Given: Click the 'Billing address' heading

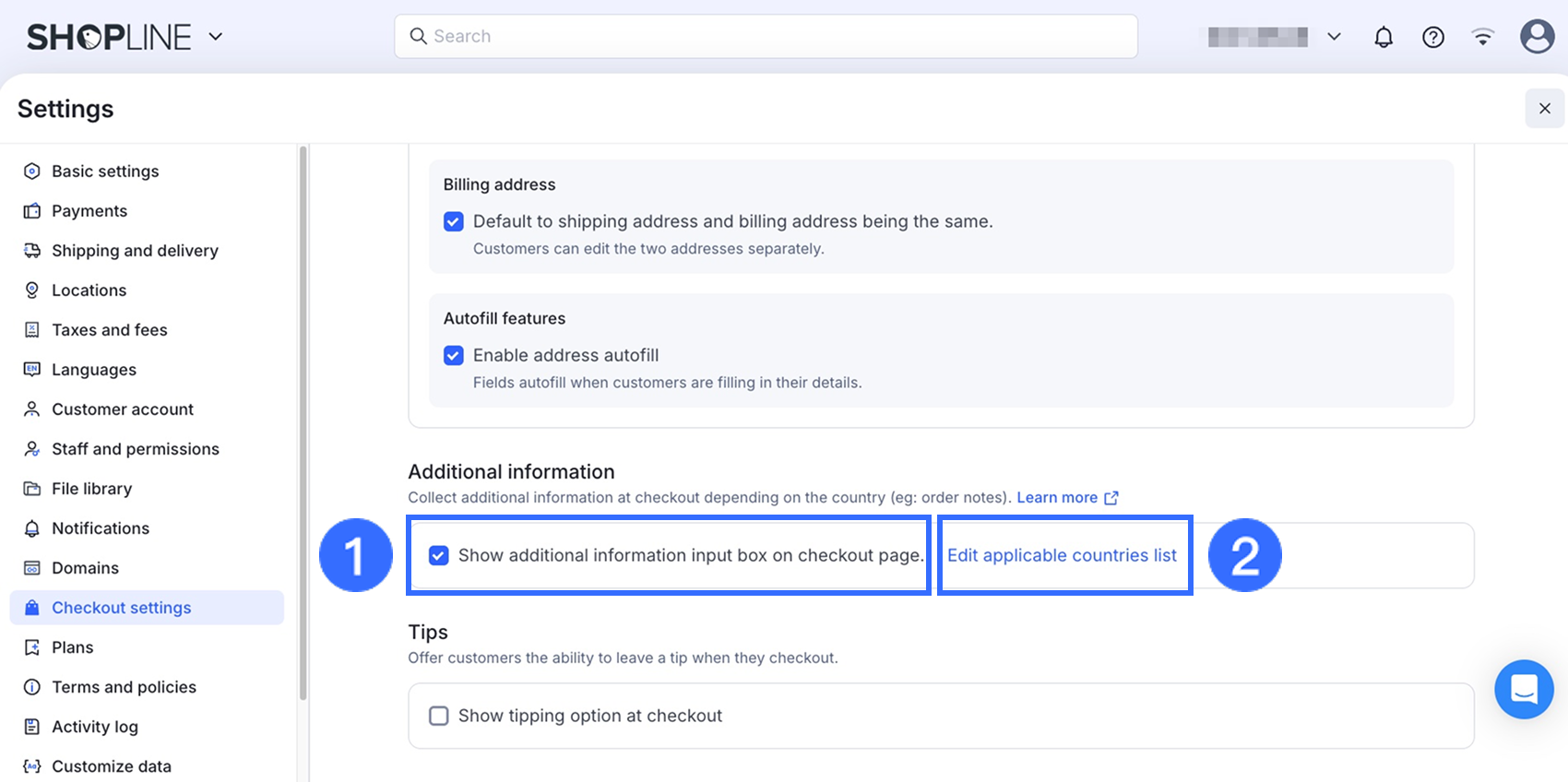Looking at the screenshot, I should [499, 184].
